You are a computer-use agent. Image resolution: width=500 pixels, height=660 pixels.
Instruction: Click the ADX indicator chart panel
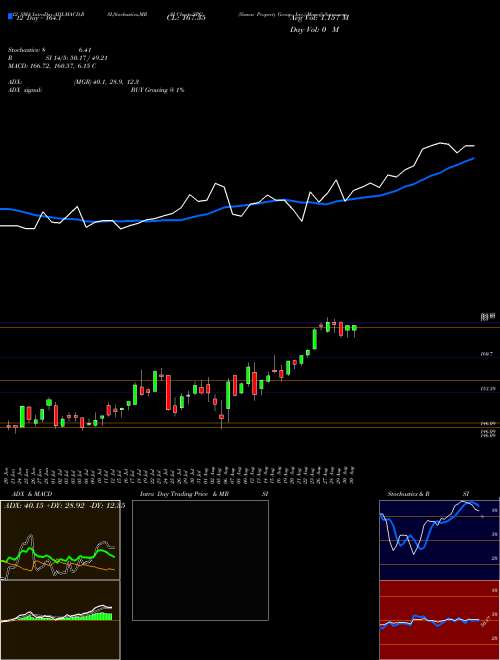60,540
